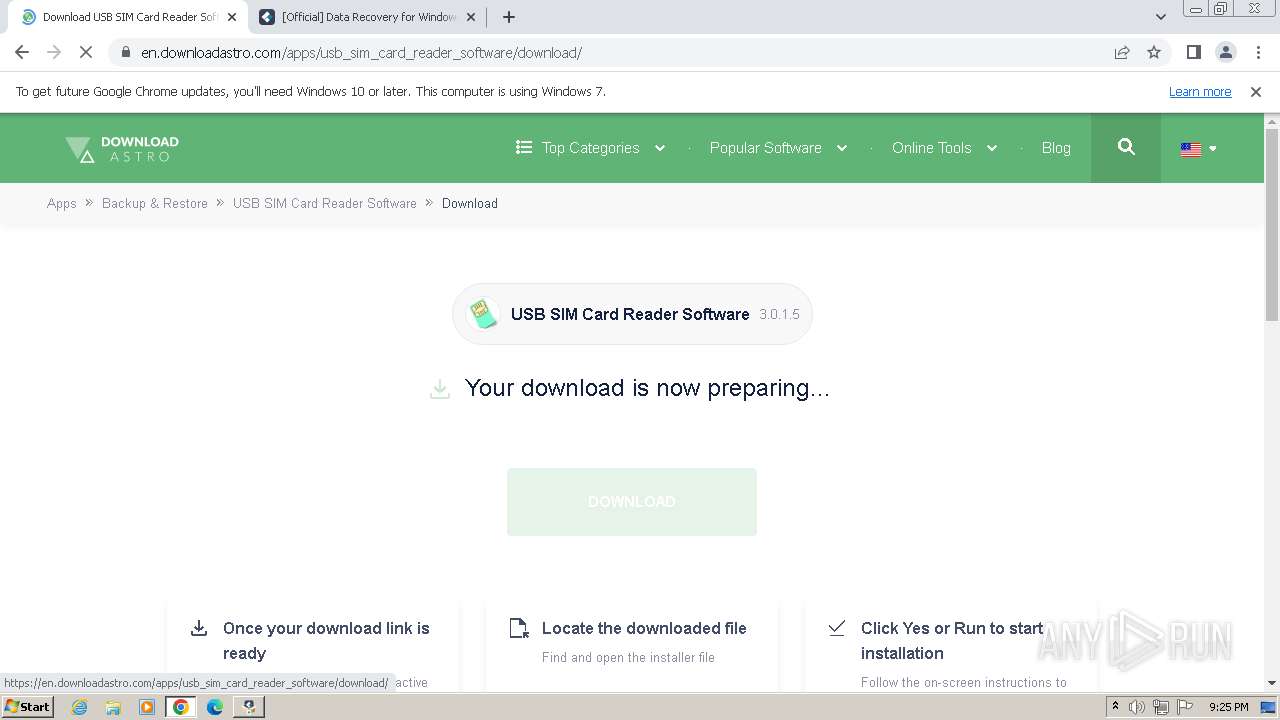1280x720 pixels.
Task: Click the Chrome taskbar icon
Action: click(181, 707)
